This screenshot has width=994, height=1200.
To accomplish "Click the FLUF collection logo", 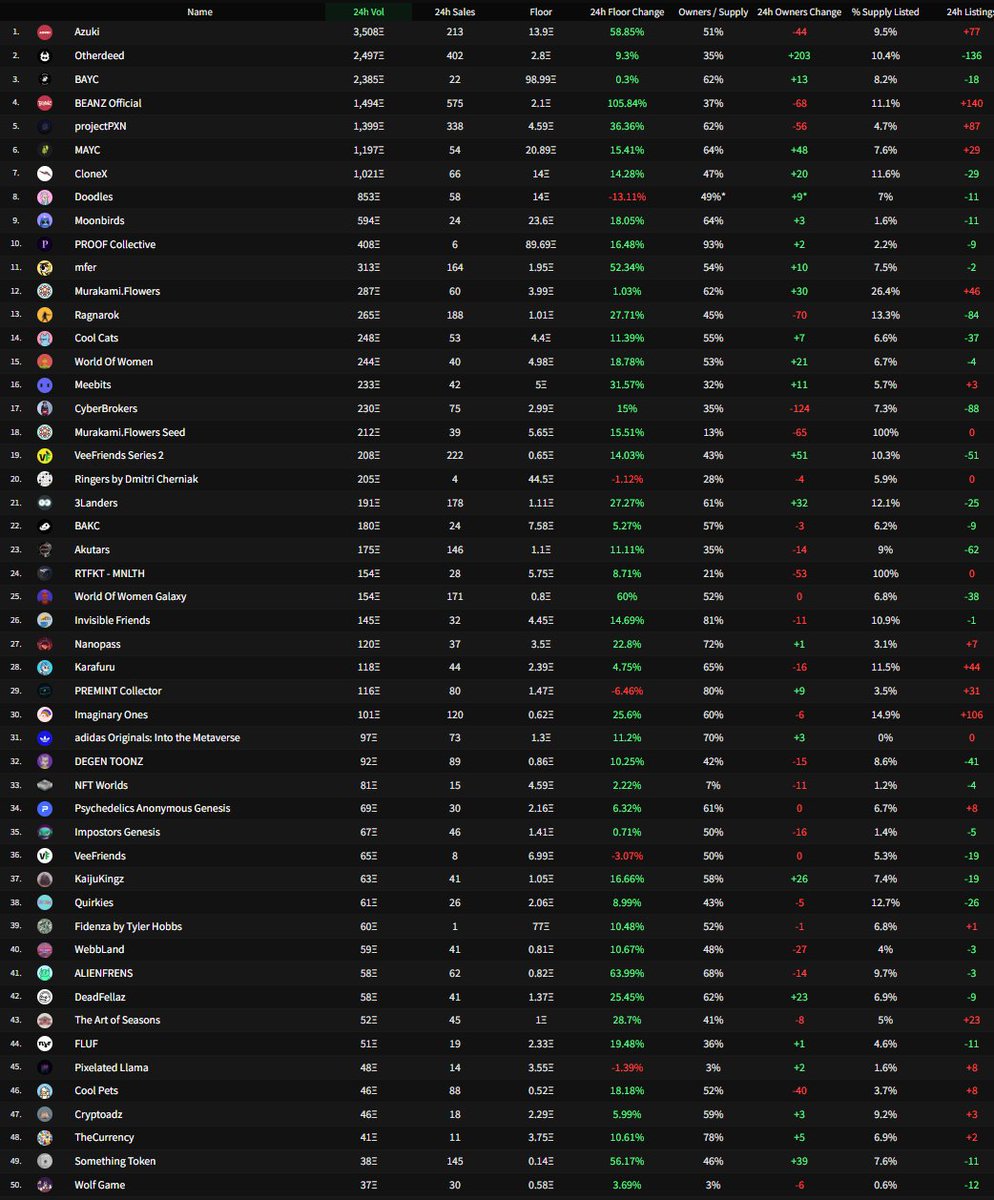I will point(45,1044).
